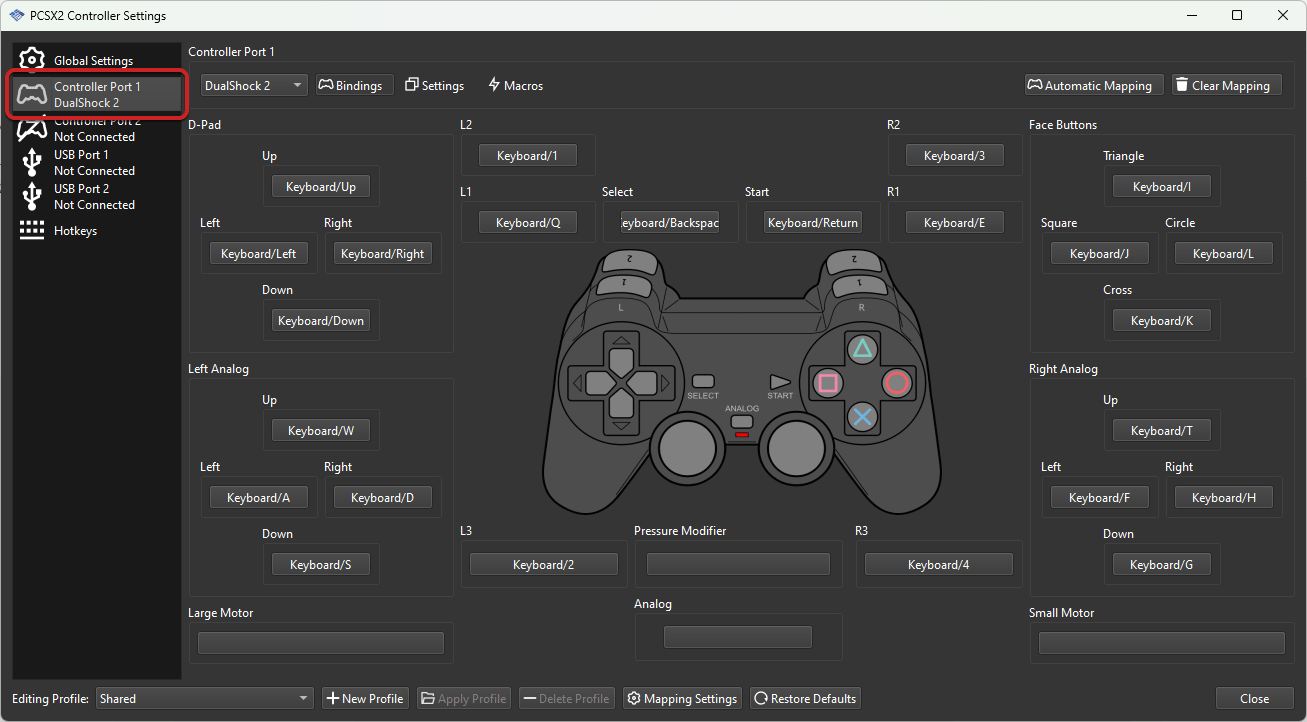Open the DualShock 2 controller type dropdown
This screenshot has width=1307, height=722.
click(254, 85)
